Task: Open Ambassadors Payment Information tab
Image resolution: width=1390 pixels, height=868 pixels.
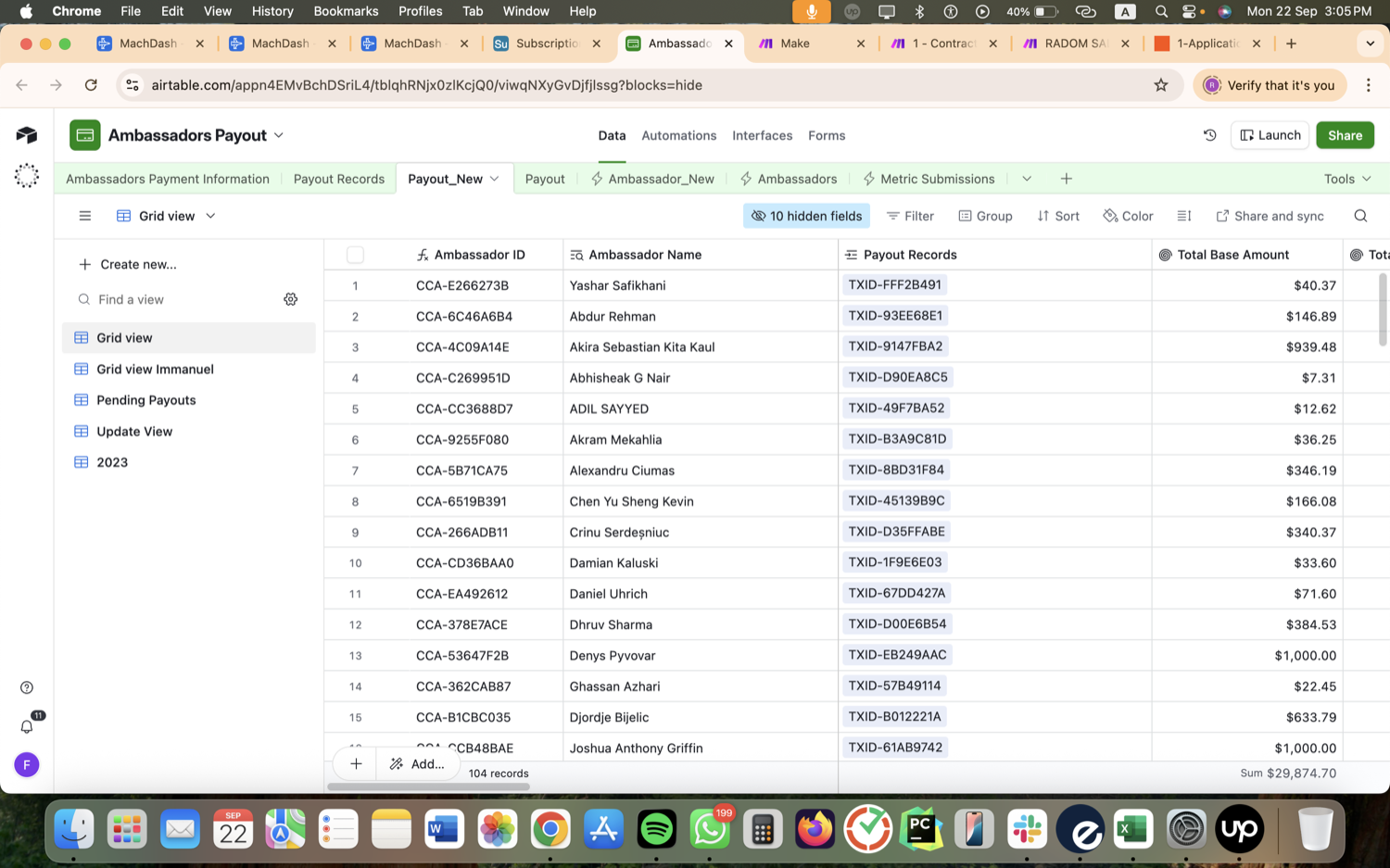Action: click(x=168, y=179)
